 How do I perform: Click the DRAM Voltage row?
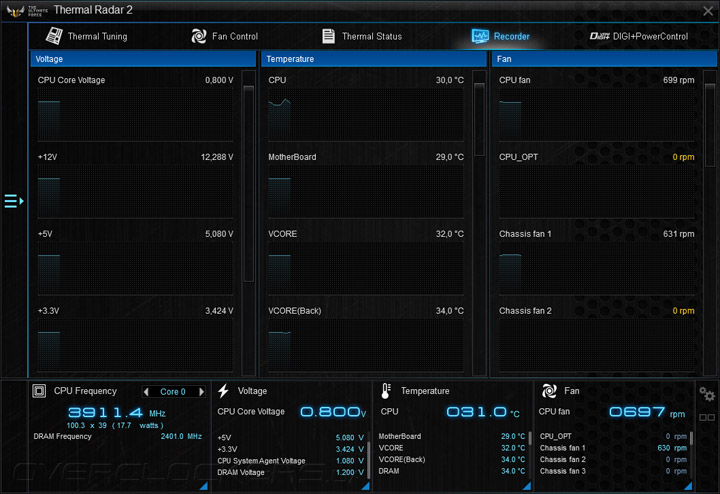click(x=291, y=472)
